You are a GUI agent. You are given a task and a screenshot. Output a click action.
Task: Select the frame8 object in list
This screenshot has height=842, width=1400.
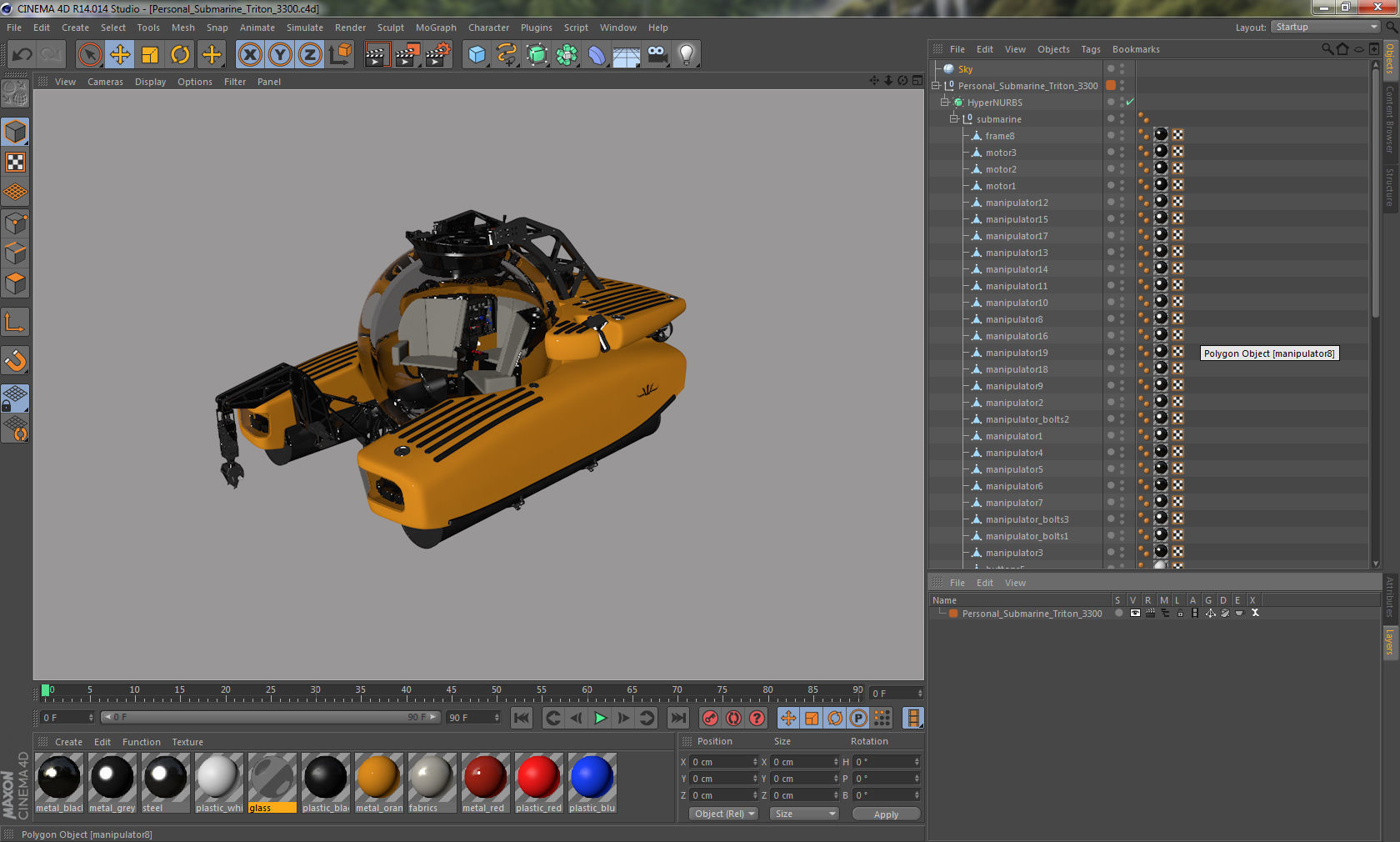[x=999, y=136]
